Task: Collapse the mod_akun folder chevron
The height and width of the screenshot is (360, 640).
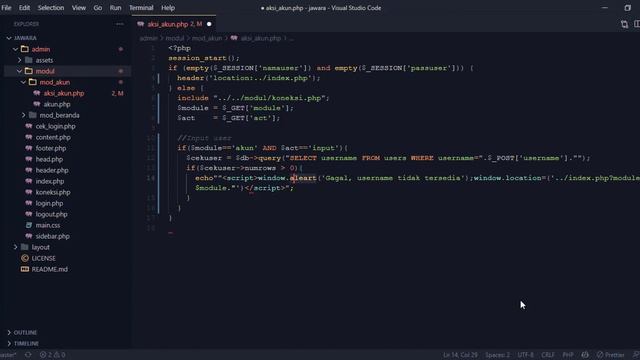Action: point(24,82)
